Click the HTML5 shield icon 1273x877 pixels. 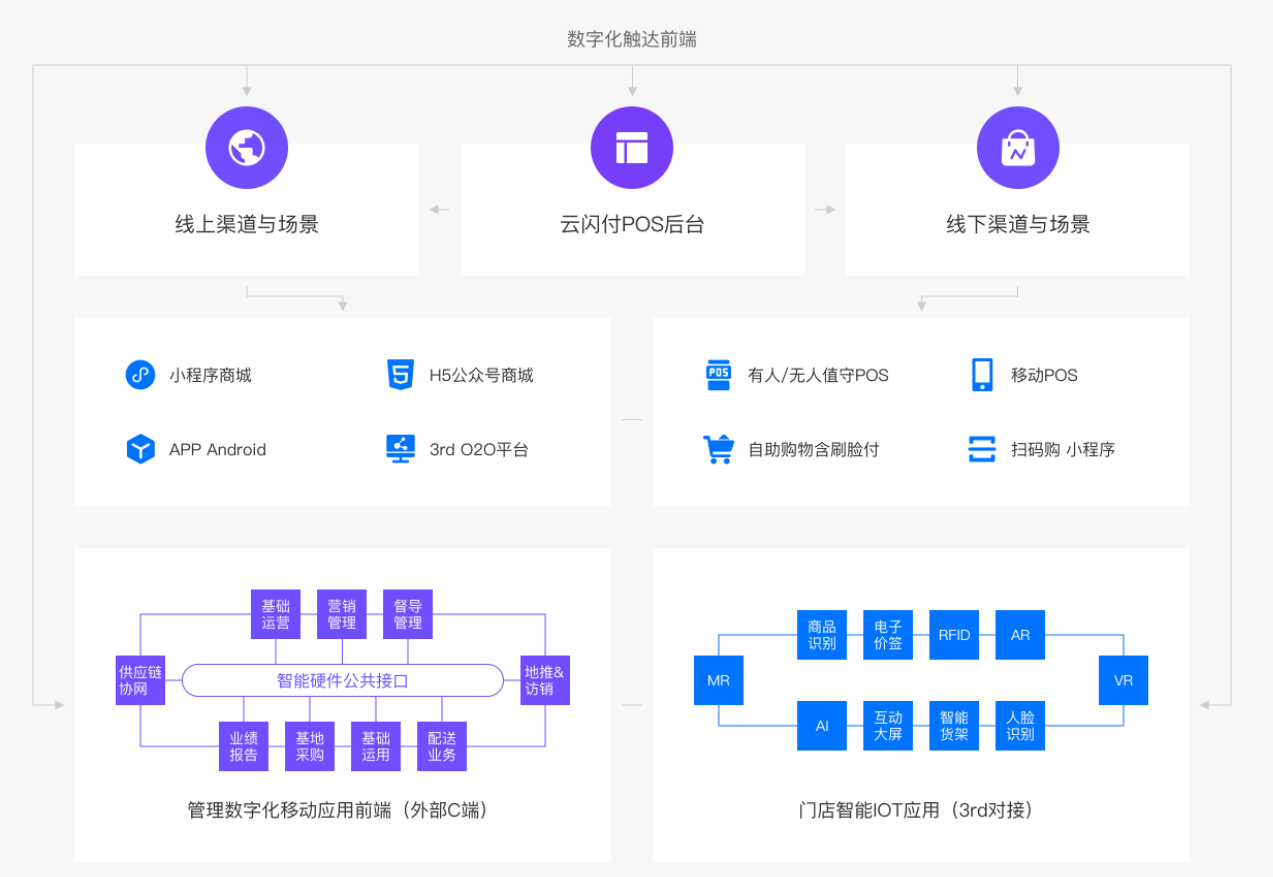point(400,375)
